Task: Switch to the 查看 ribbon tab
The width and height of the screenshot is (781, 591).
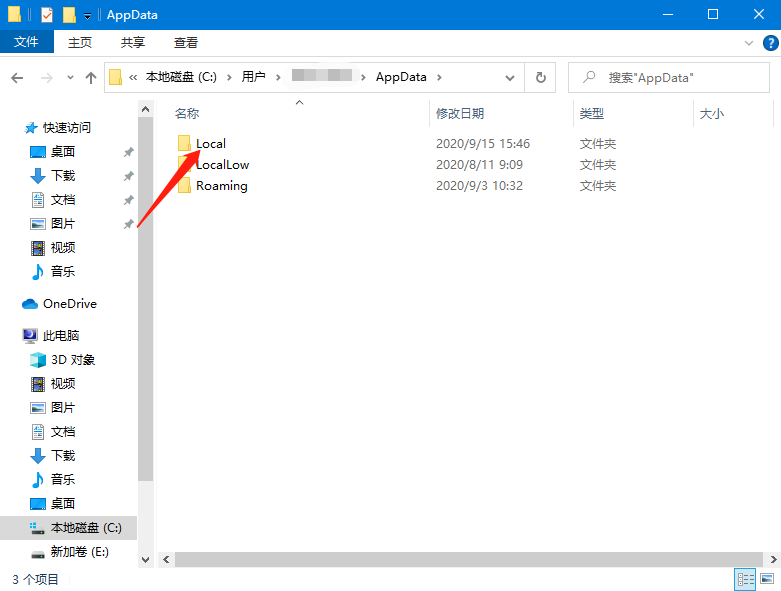Action: pos(186,42)
